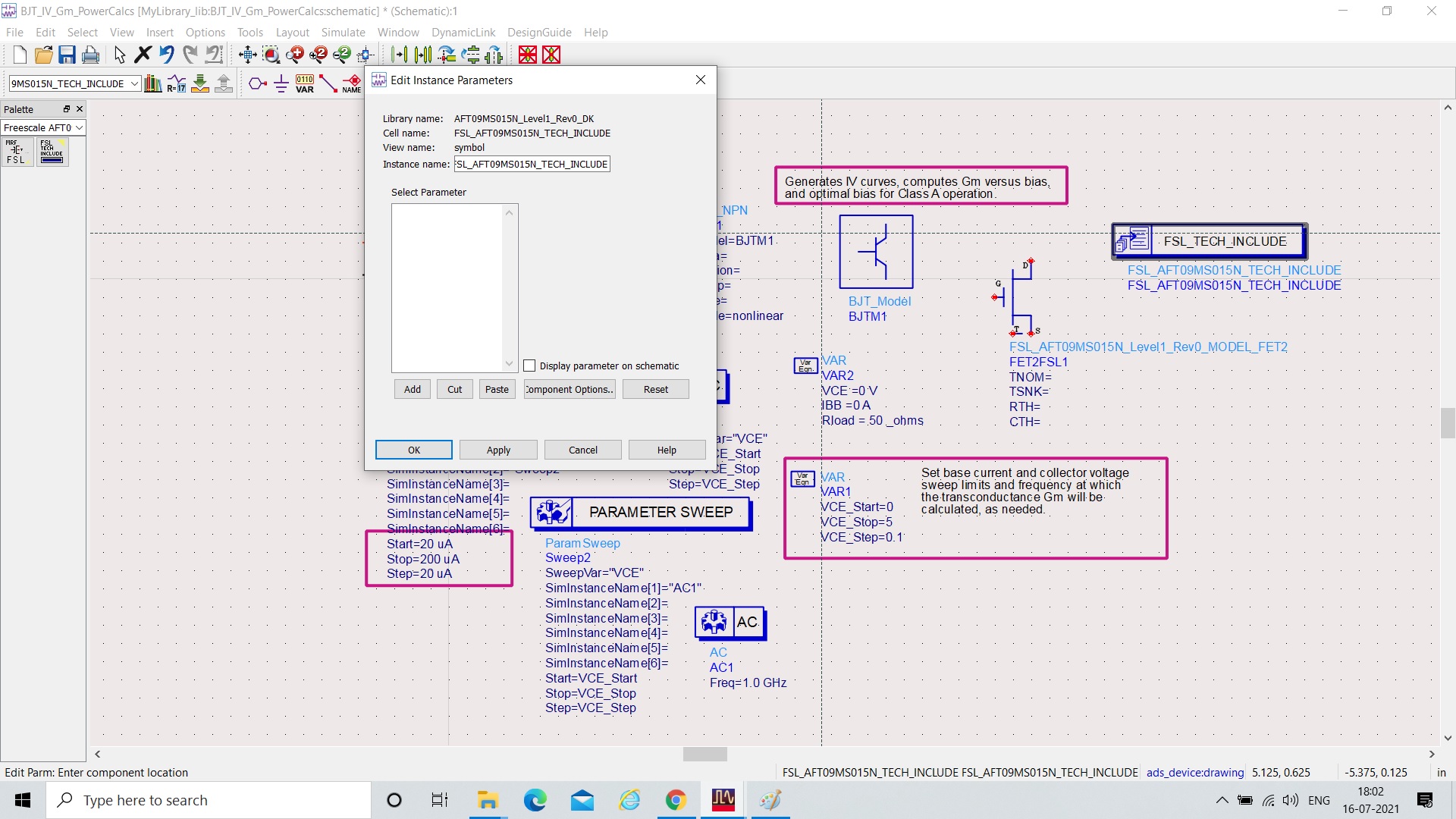The image size is (1456, 819).
Task: Open the component history dropdown
Action: pos(134,83)
